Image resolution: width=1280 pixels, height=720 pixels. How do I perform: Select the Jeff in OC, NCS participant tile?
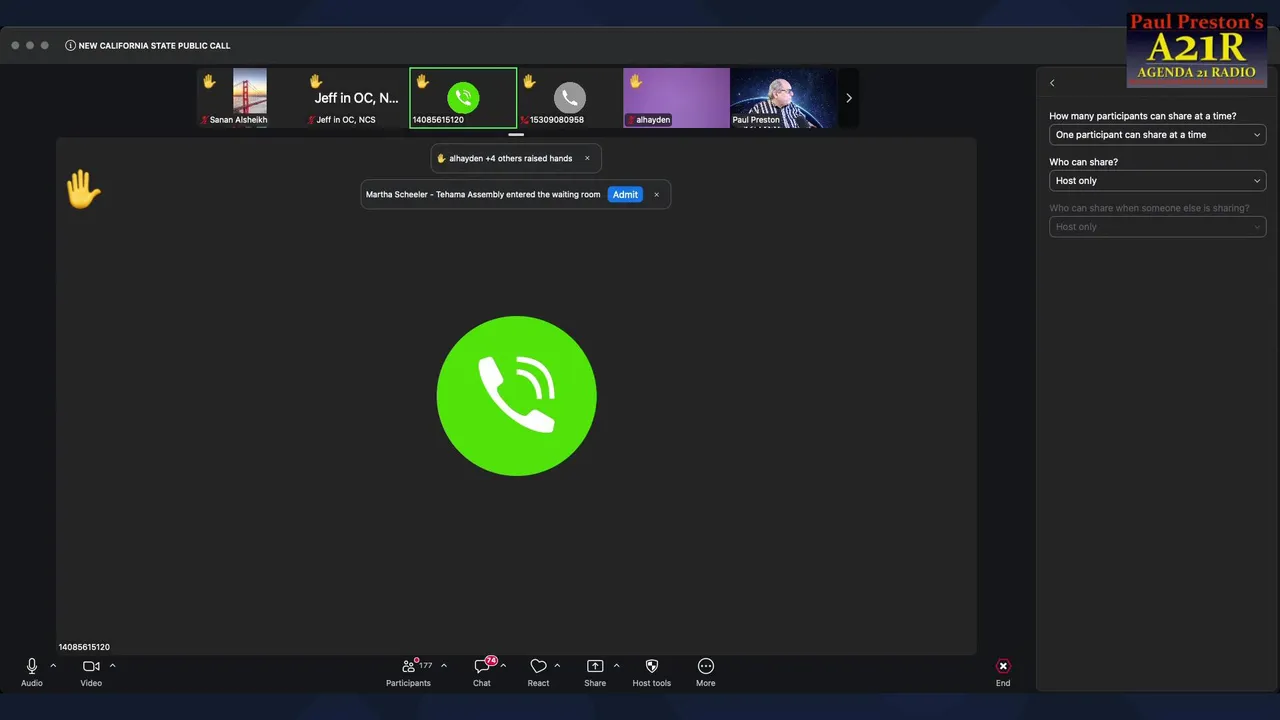(356, 98)
